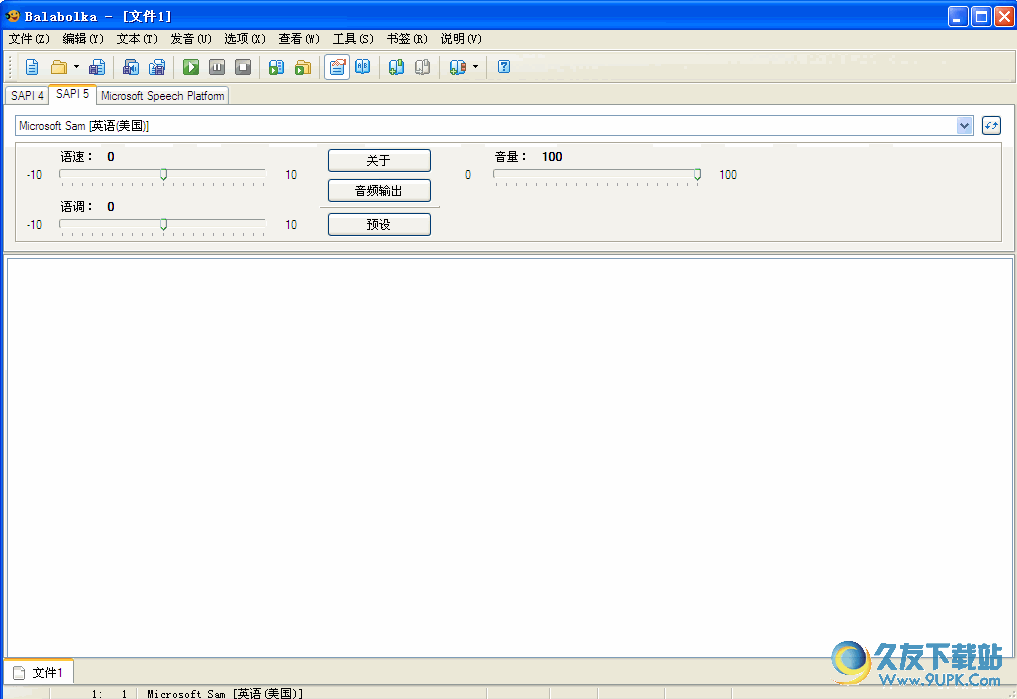
Task: Click the 关于 button
Action: point(379,160)
